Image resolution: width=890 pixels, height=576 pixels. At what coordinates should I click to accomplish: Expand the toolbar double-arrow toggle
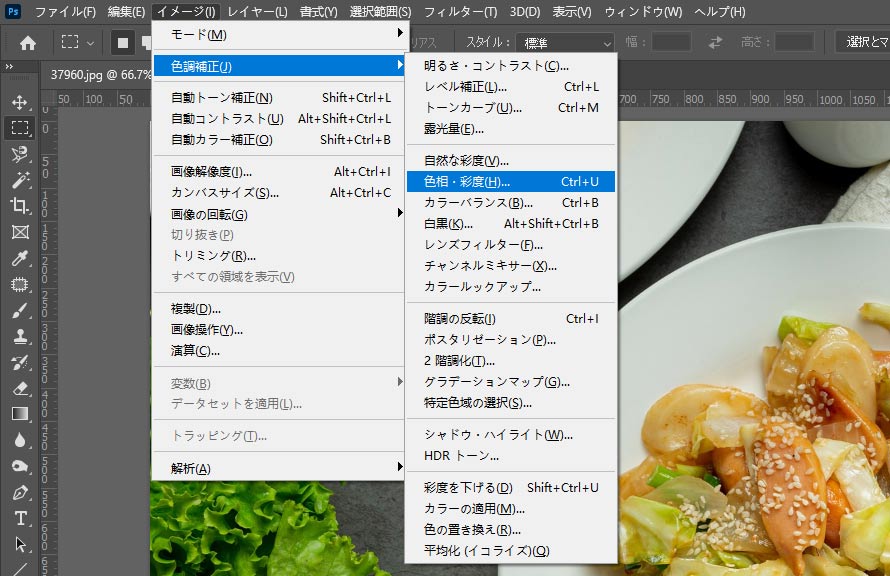[x=9, y=67]
